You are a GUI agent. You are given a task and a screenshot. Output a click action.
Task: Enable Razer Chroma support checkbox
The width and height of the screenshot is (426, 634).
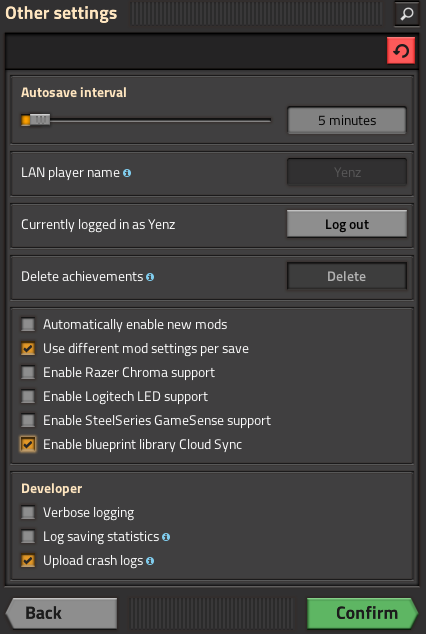tap(28, 372)
